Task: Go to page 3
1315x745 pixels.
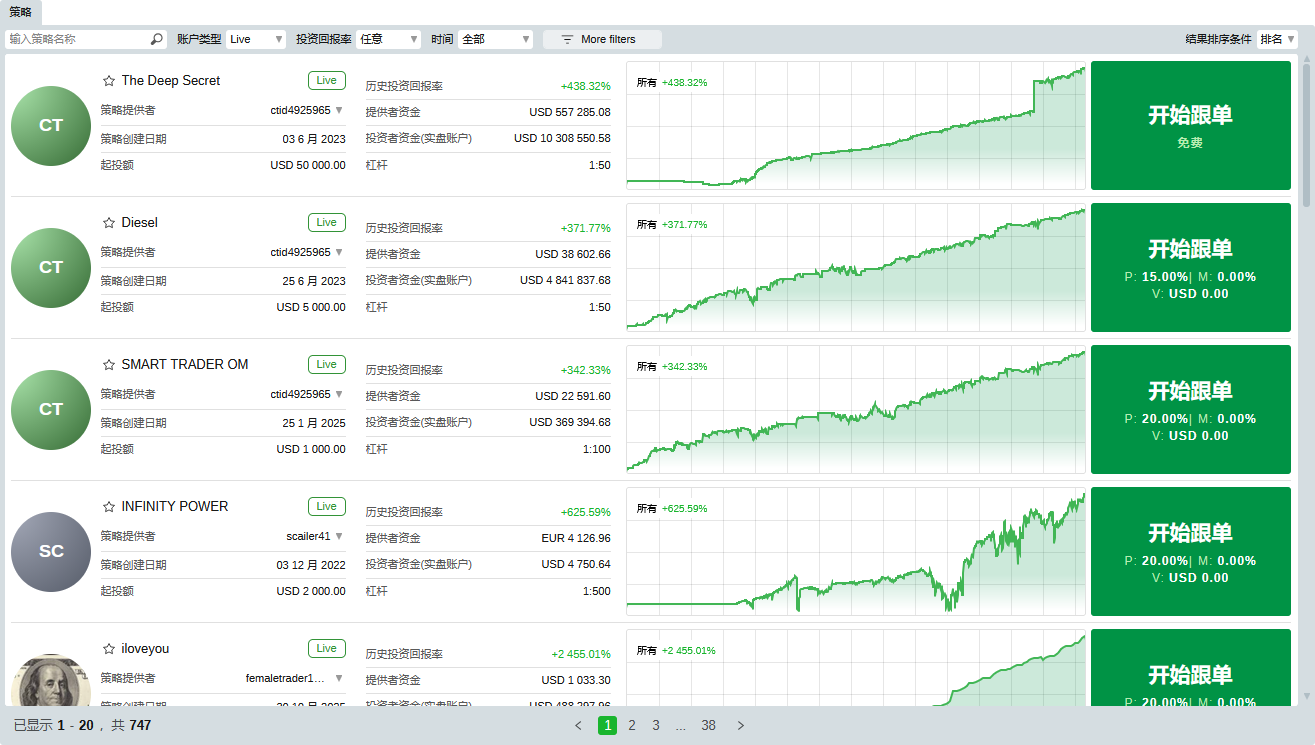Action: (x=656, y=726)
